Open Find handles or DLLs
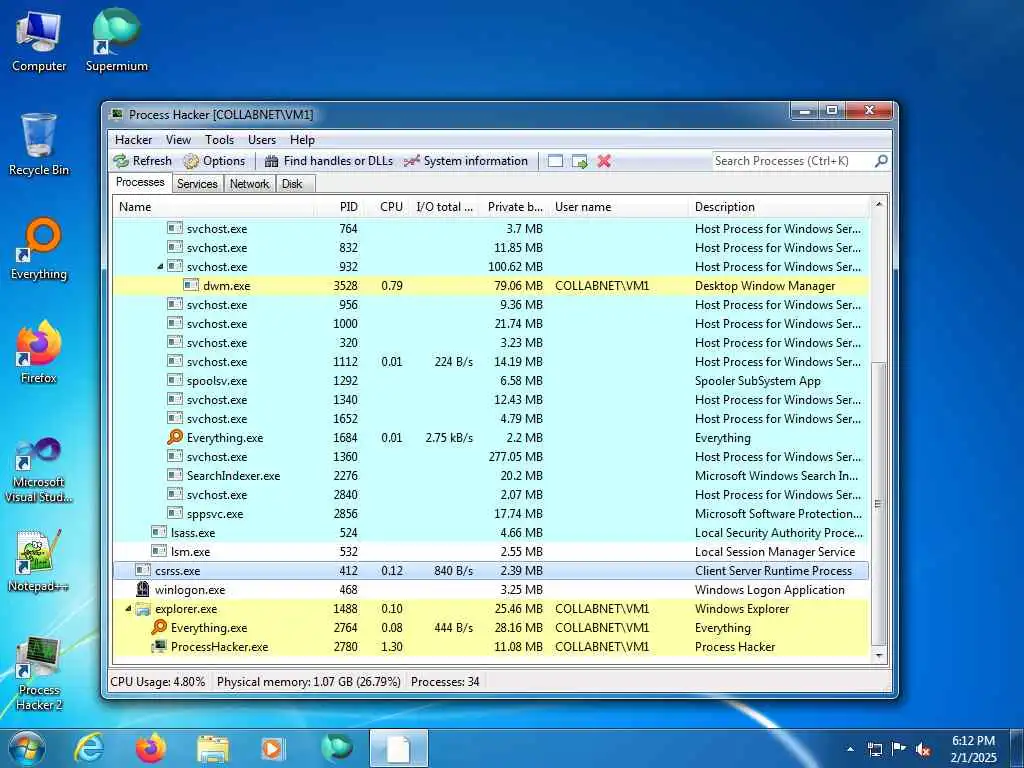This screenshot has height=768, width=1024. [328, 161]
